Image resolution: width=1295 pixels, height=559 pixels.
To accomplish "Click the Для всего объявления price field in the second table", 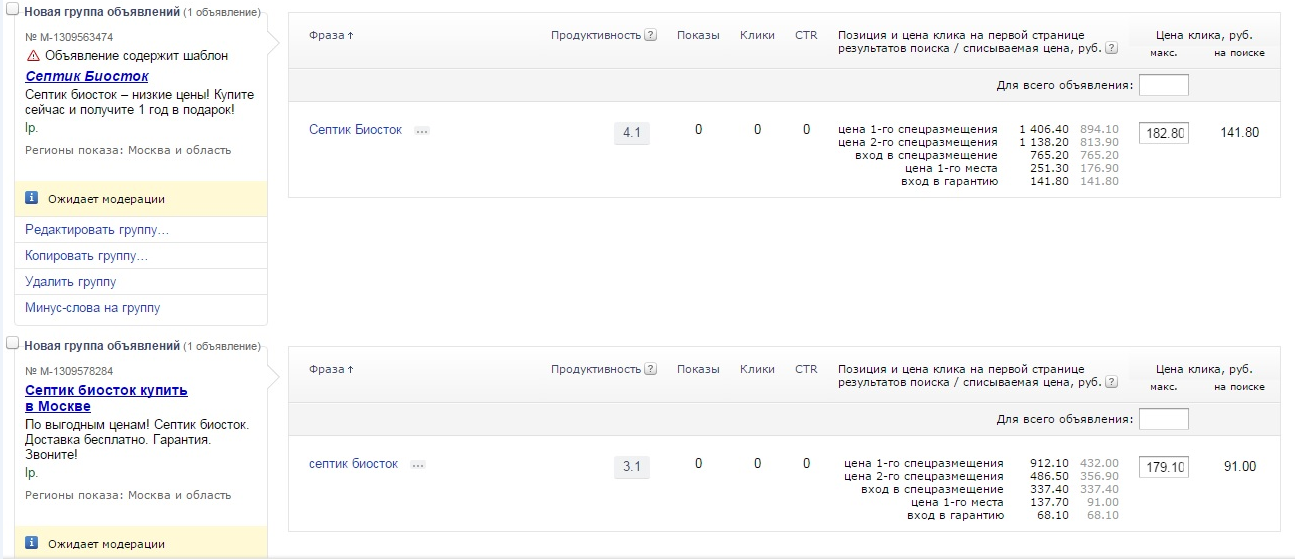I will tap(1164, 419).
